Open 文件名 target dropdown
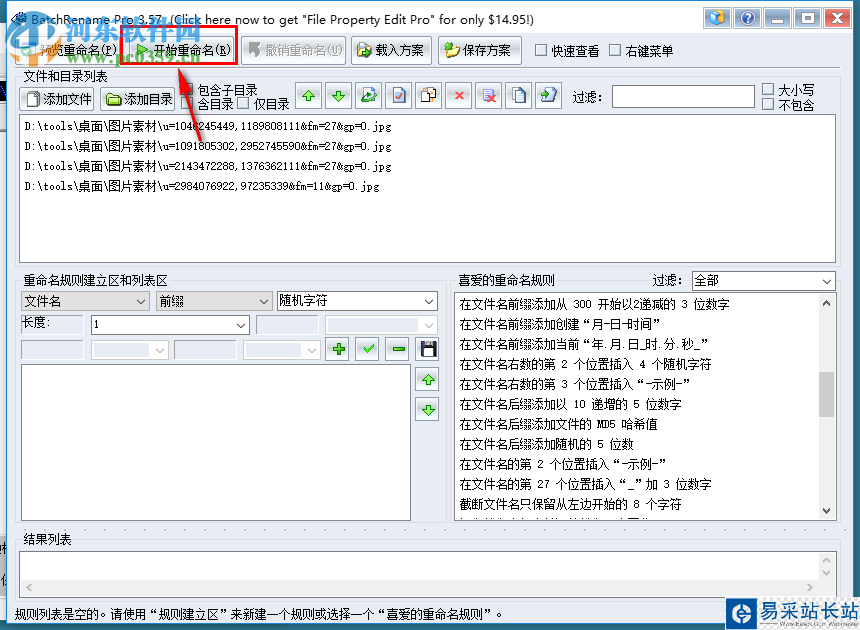This screenshot has width=860, height=630. pyautogui.click(x=85, y=302)
